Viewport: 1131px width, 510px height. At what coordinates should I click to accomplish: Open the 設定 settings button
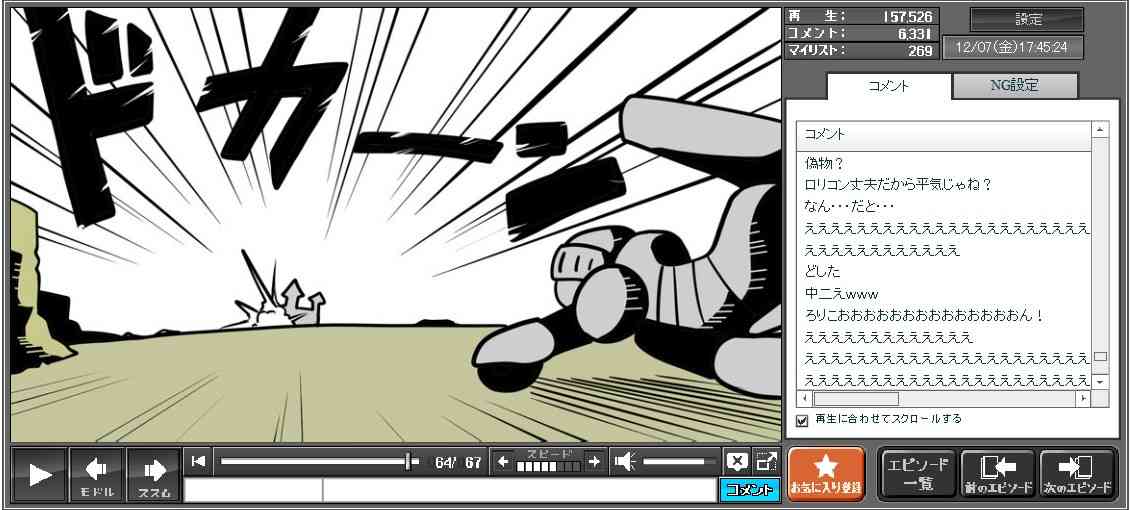pyautogui.click(x=1027, y=20)
